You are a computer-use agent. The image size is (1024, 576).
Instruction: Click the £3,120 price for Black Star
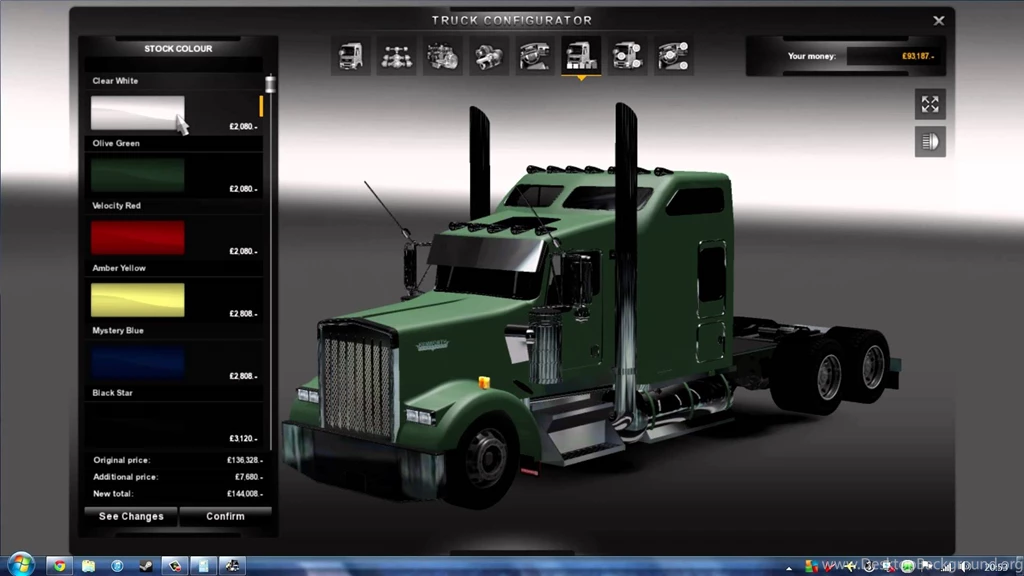click(243, 438)
